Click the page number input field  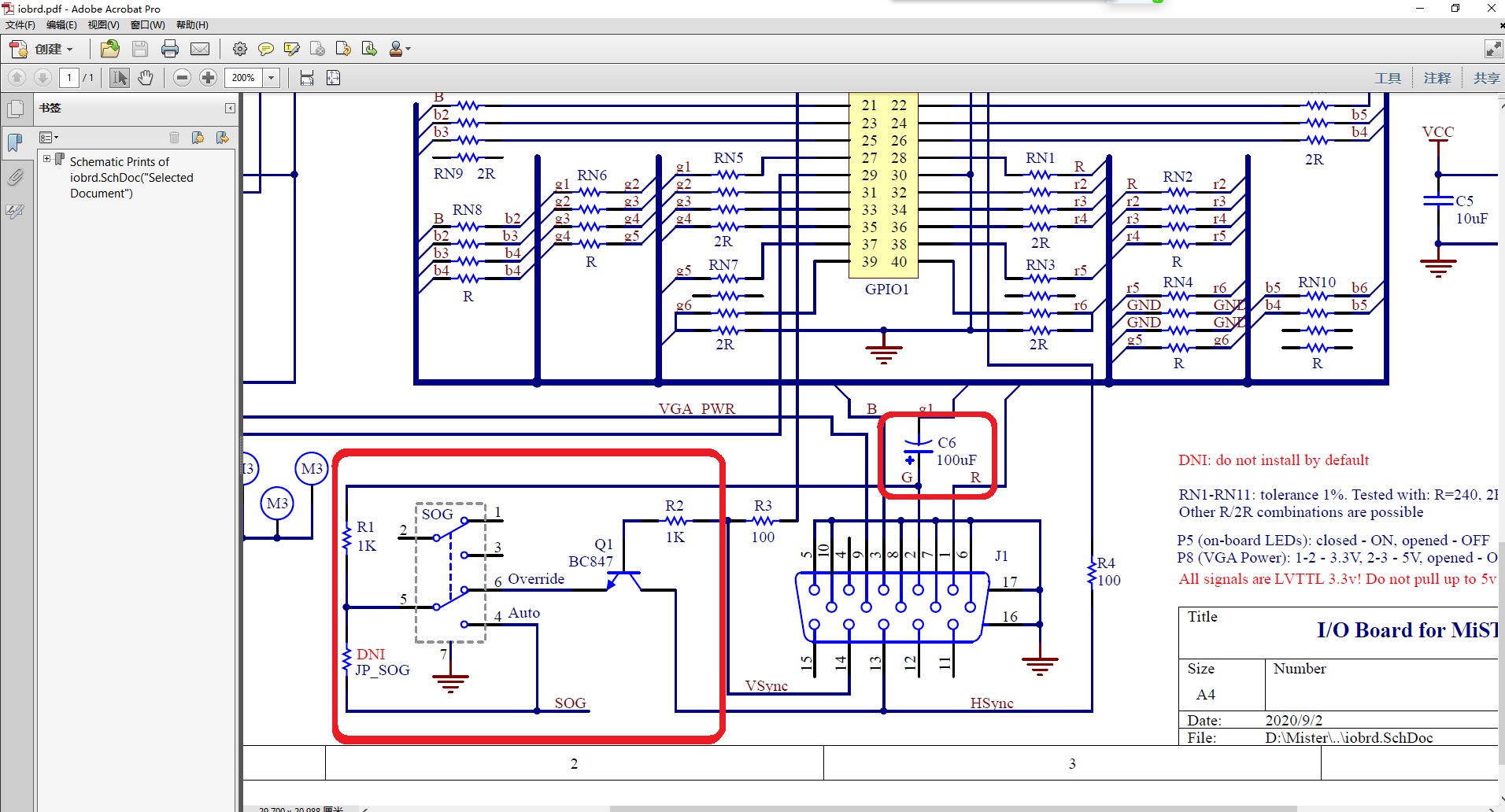pos(69,77)
